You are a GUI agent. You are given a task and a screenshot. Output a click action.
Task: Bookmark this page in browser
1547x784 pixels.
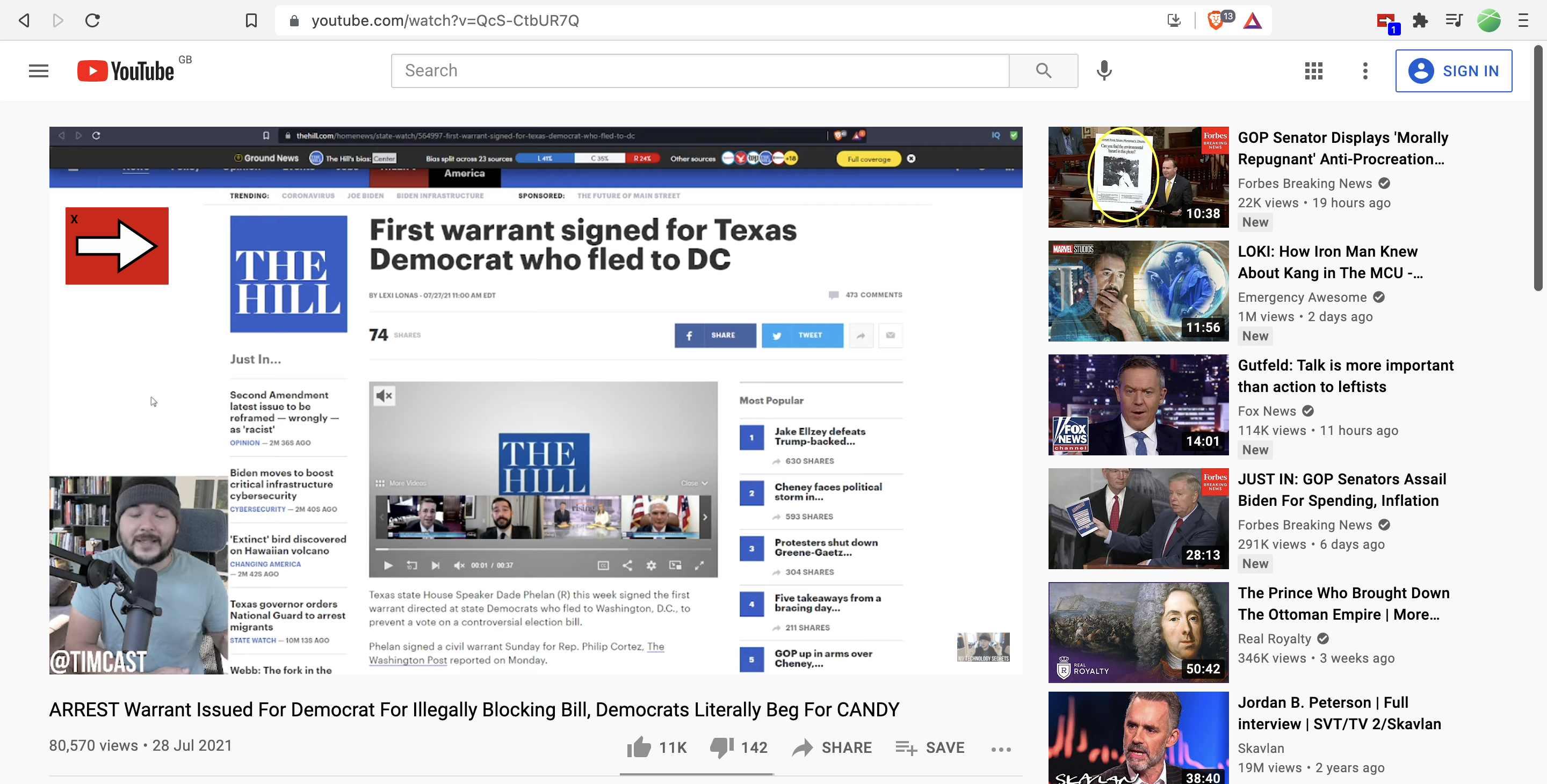tap(251, 20)
